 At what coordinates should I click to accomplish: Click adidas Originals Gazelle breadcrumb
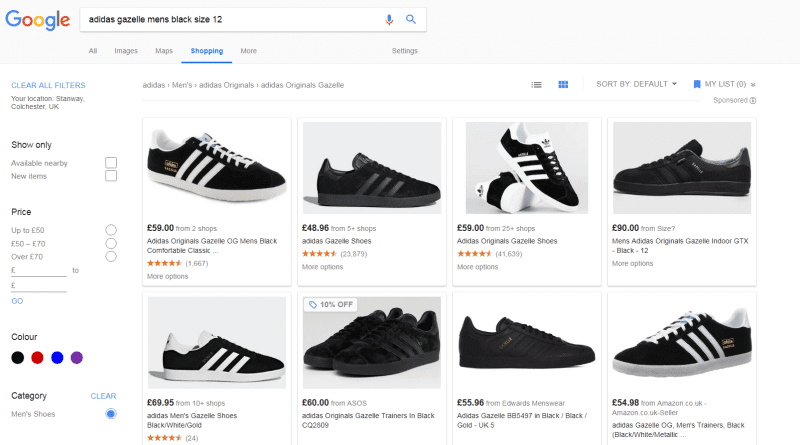click(x=303, y=85)
